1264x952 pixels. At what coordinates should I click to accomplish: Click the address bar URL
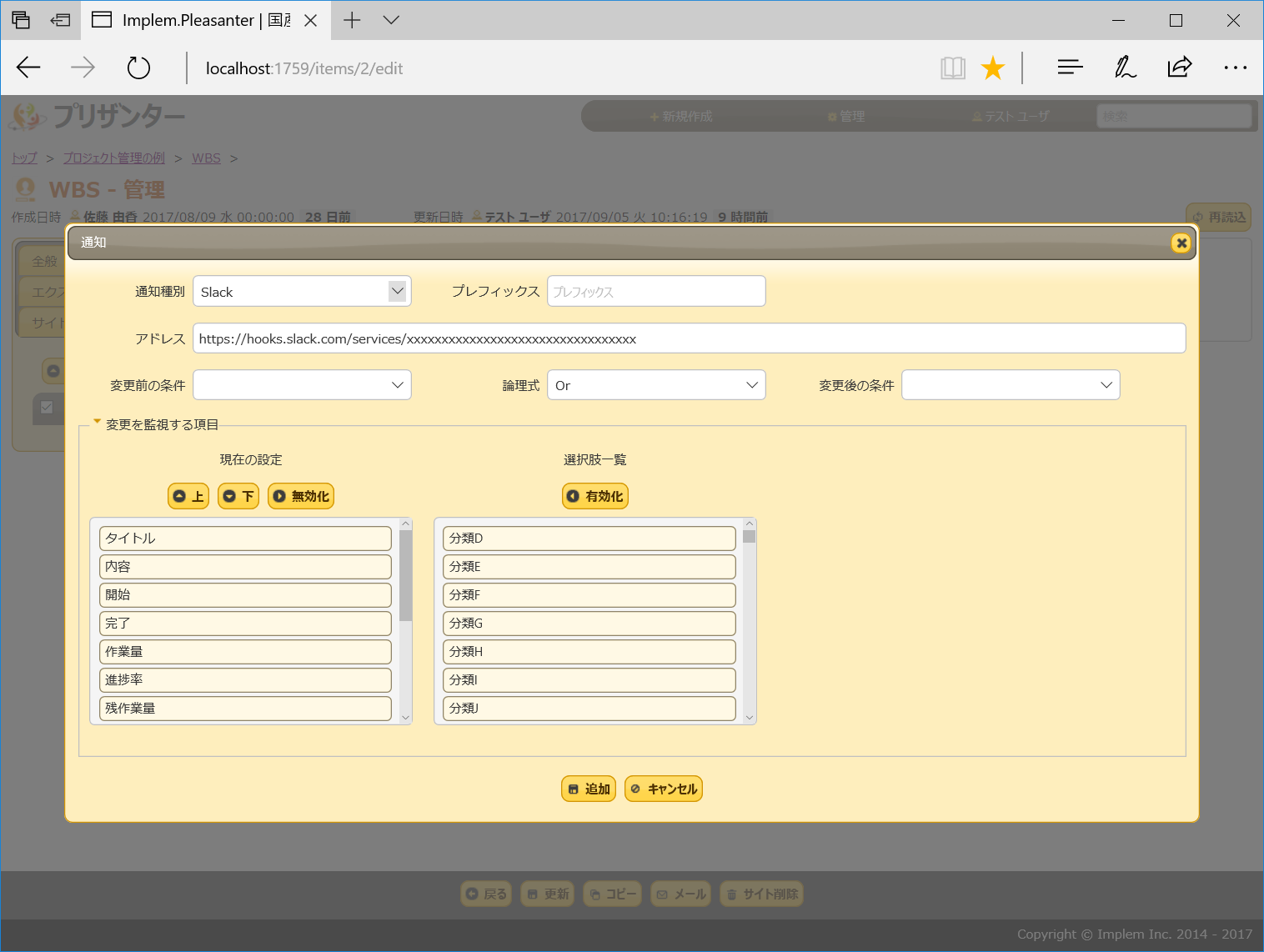[x=304, y=68]
